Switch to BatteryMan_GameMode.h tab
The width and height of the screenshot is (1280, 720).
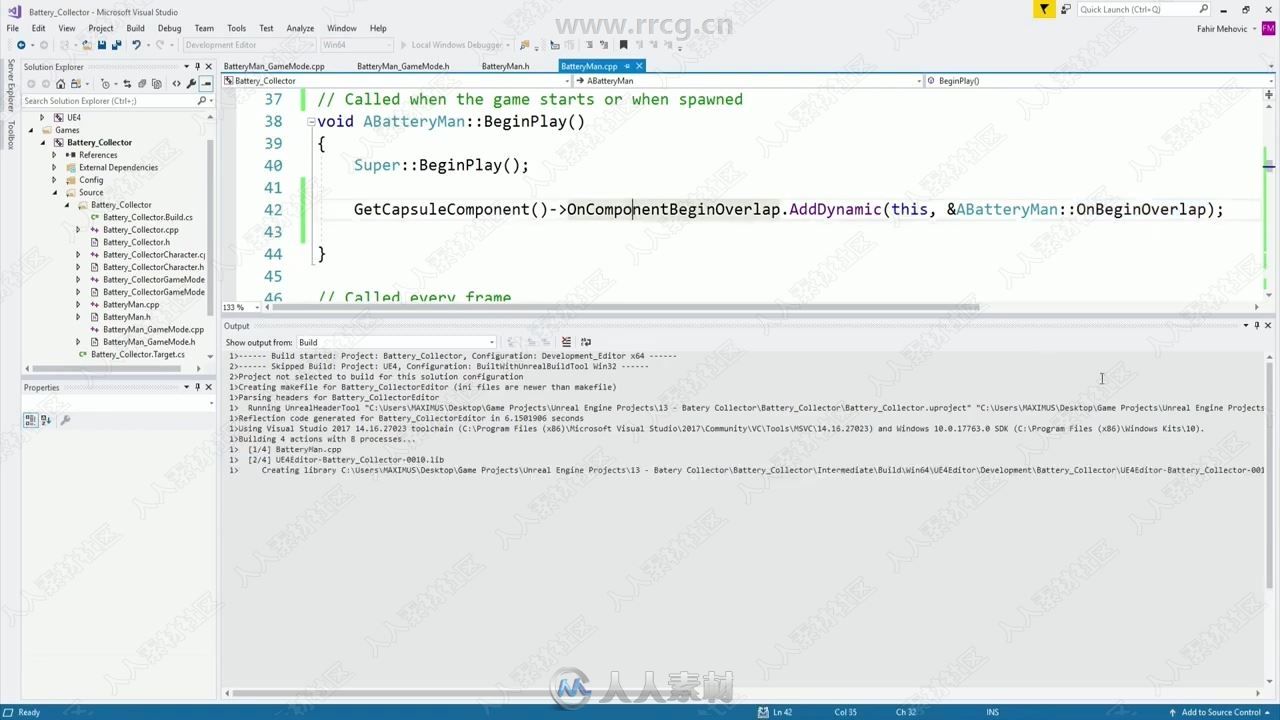[x=403, y=66]
